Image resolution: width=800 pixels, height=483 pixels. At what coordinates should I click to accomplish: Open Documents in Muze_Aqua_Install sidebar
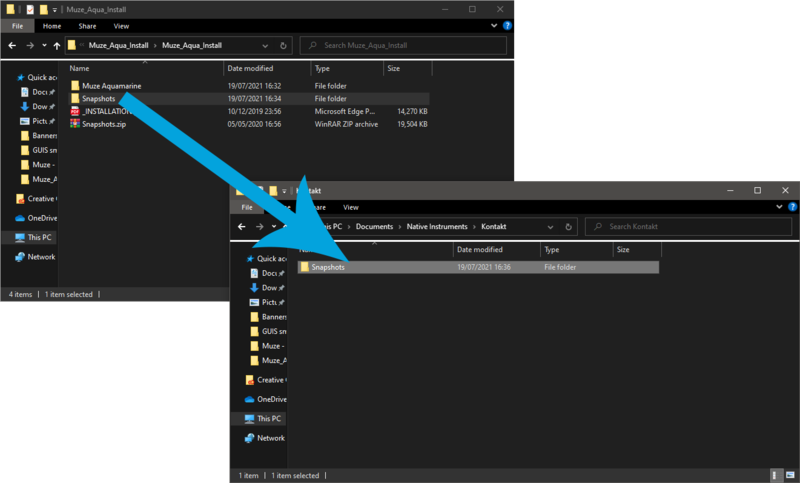[x=38, y=92]
